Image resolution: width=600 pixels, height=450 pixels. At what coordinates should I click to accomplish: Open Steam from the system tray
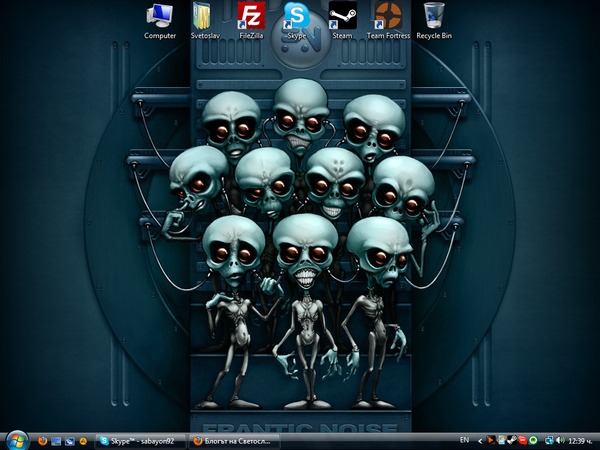click(x=512, y=440)
